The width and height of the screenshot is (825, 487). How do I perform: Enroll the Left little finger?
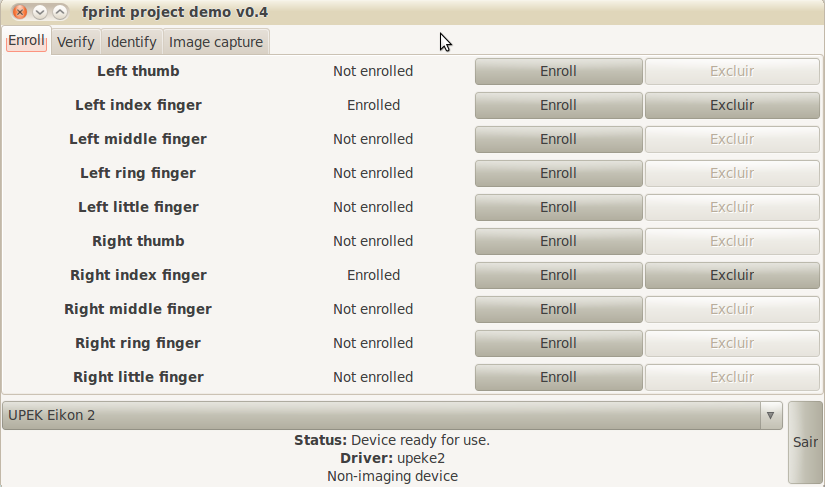[x=558, y=207]
